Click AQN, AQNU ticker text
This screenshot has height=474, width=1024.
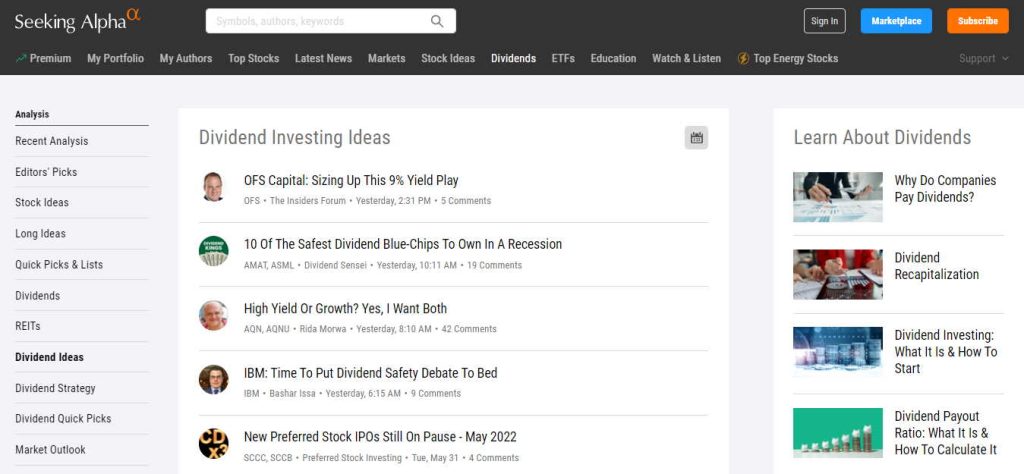pos(266,330)
